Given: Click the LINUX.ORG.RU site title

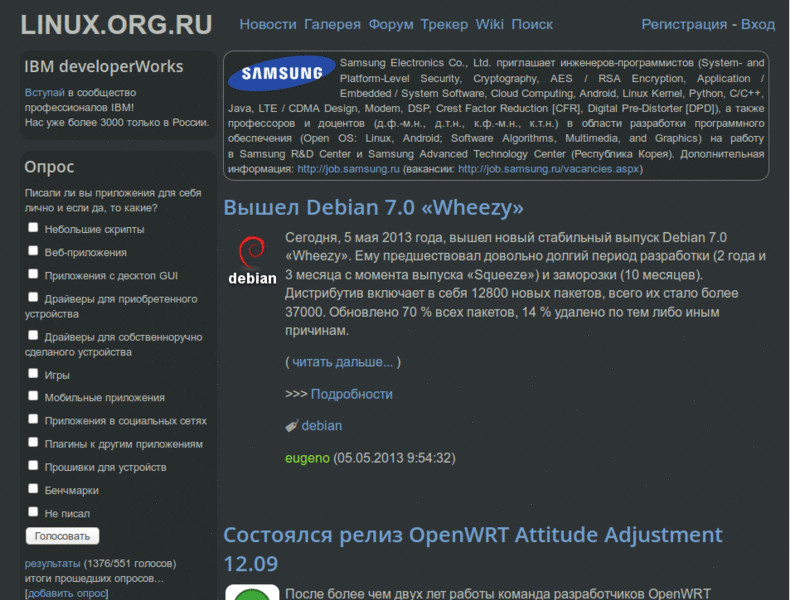Looking at the screenshot, I should (116, 25).
